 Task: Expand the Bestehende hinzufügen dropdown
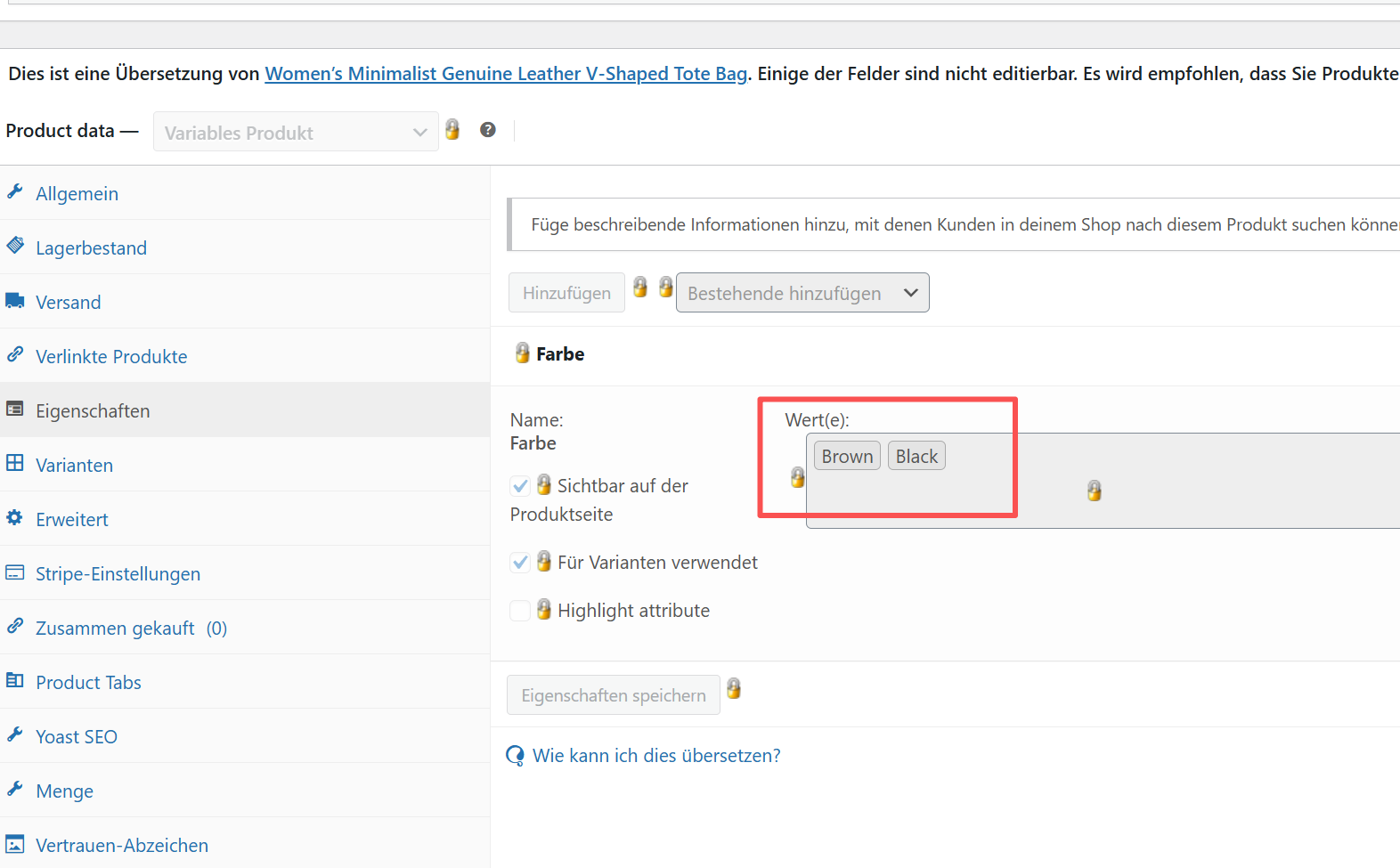[x=802, y=293]
